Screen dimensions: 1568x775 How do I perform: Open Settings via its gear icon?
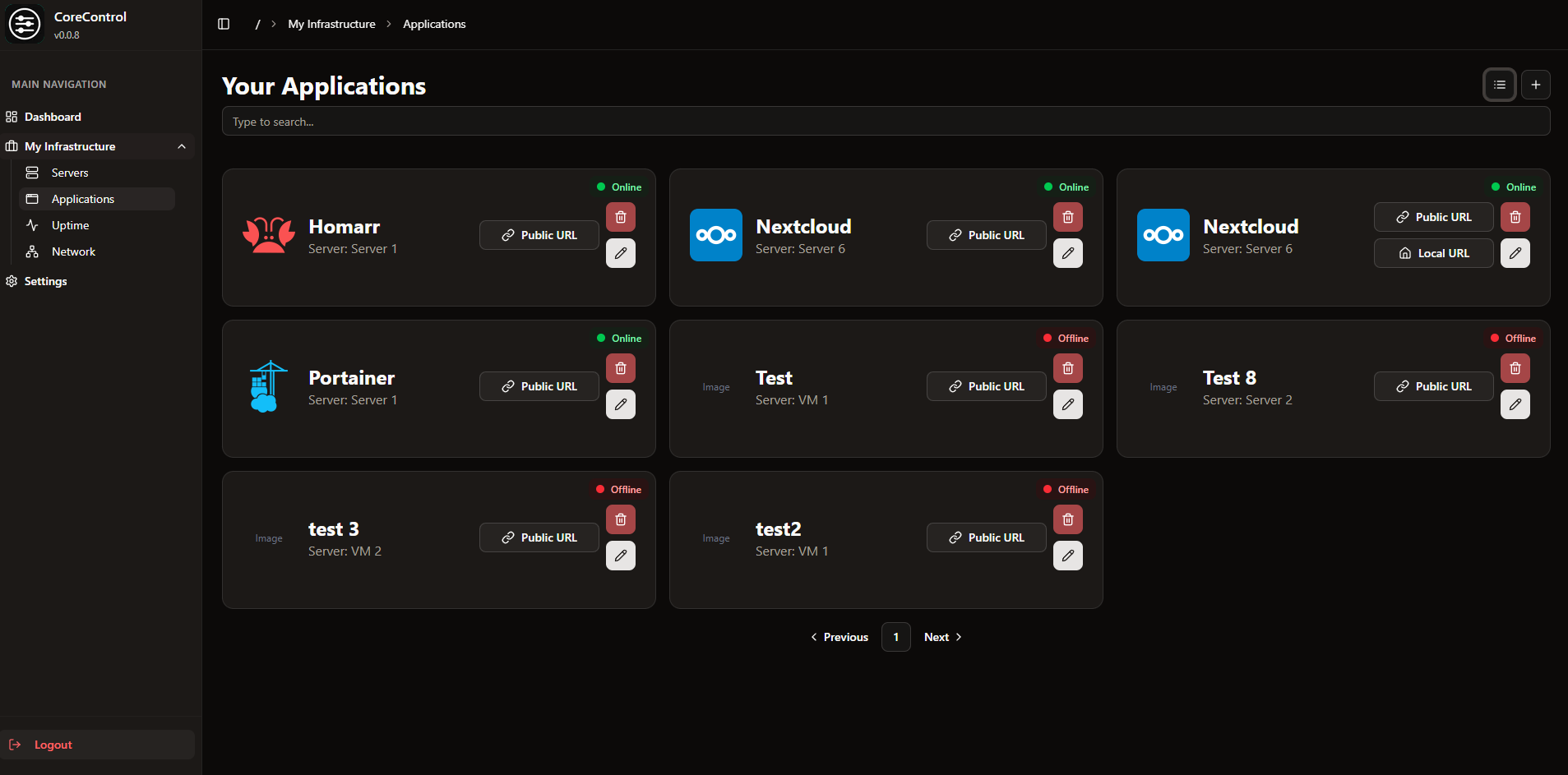[12, 281]
